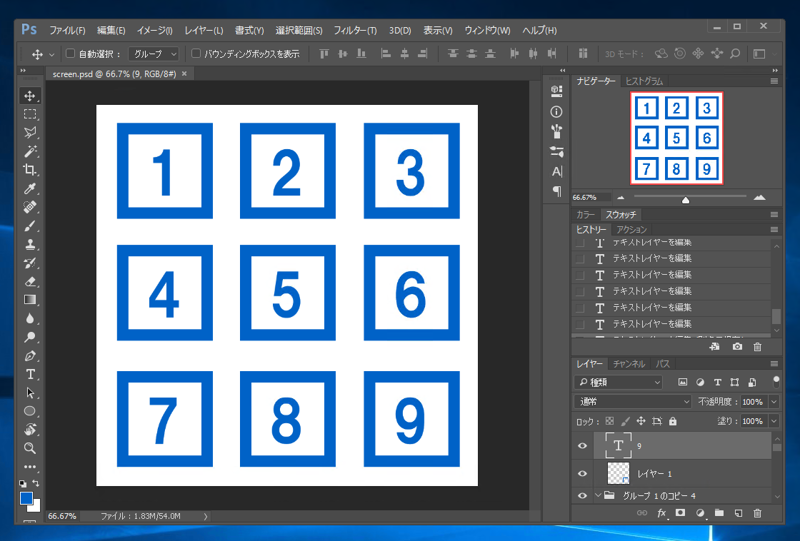This screenshot has width=800, height=541.
Task: Switch to the チャンネル tab
Action: tap(629, 364)
